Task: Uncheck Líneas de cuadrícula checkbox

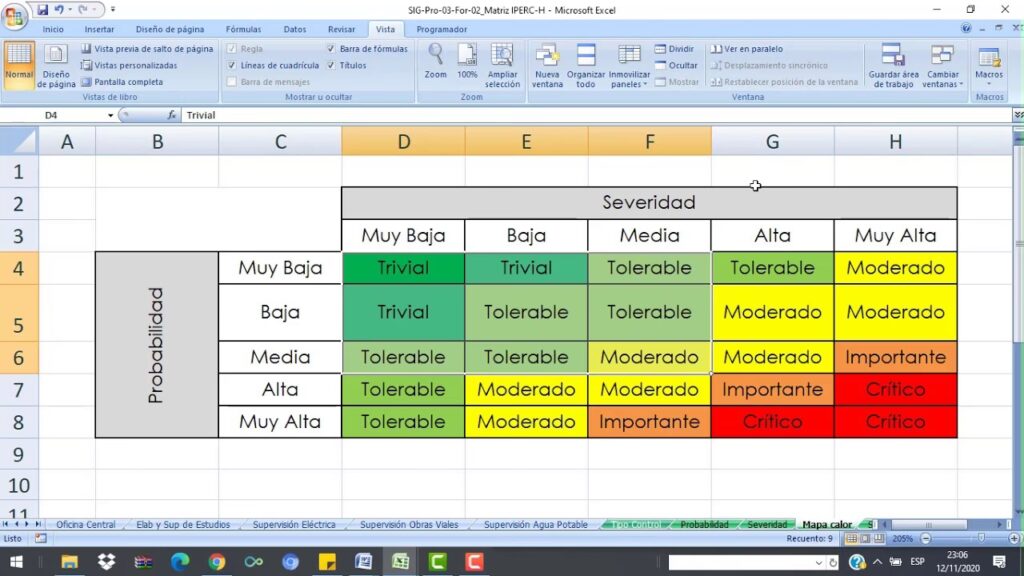Action: pyautogui.click(x=232, y=65)
